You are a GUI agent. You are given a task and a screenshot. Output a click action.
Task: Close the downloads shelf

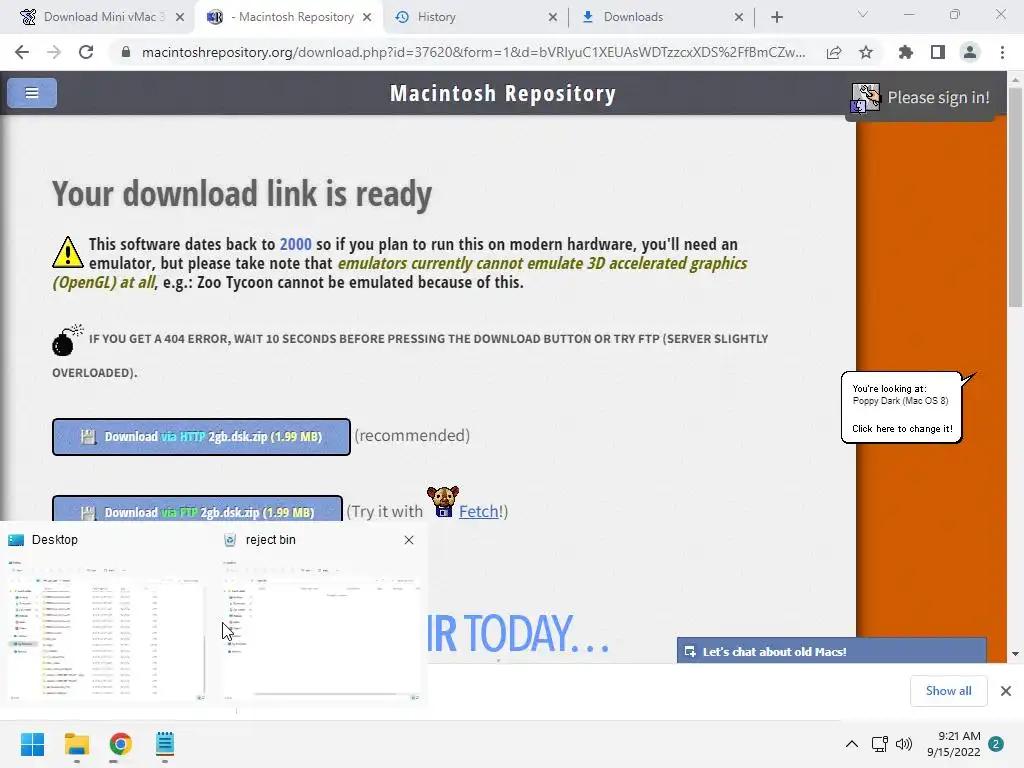pyautogui.click(x=1006, y=691)
